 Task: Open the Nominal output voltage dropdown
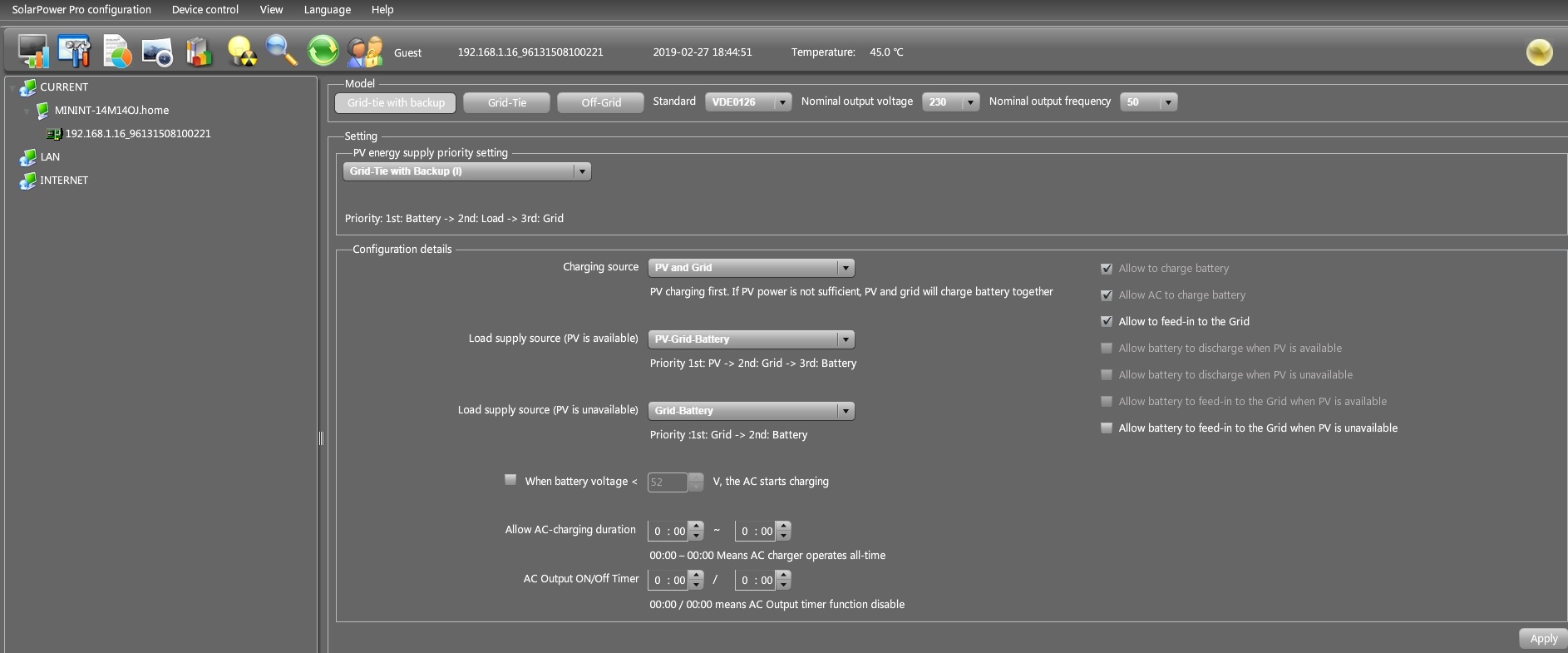(950, 101)
